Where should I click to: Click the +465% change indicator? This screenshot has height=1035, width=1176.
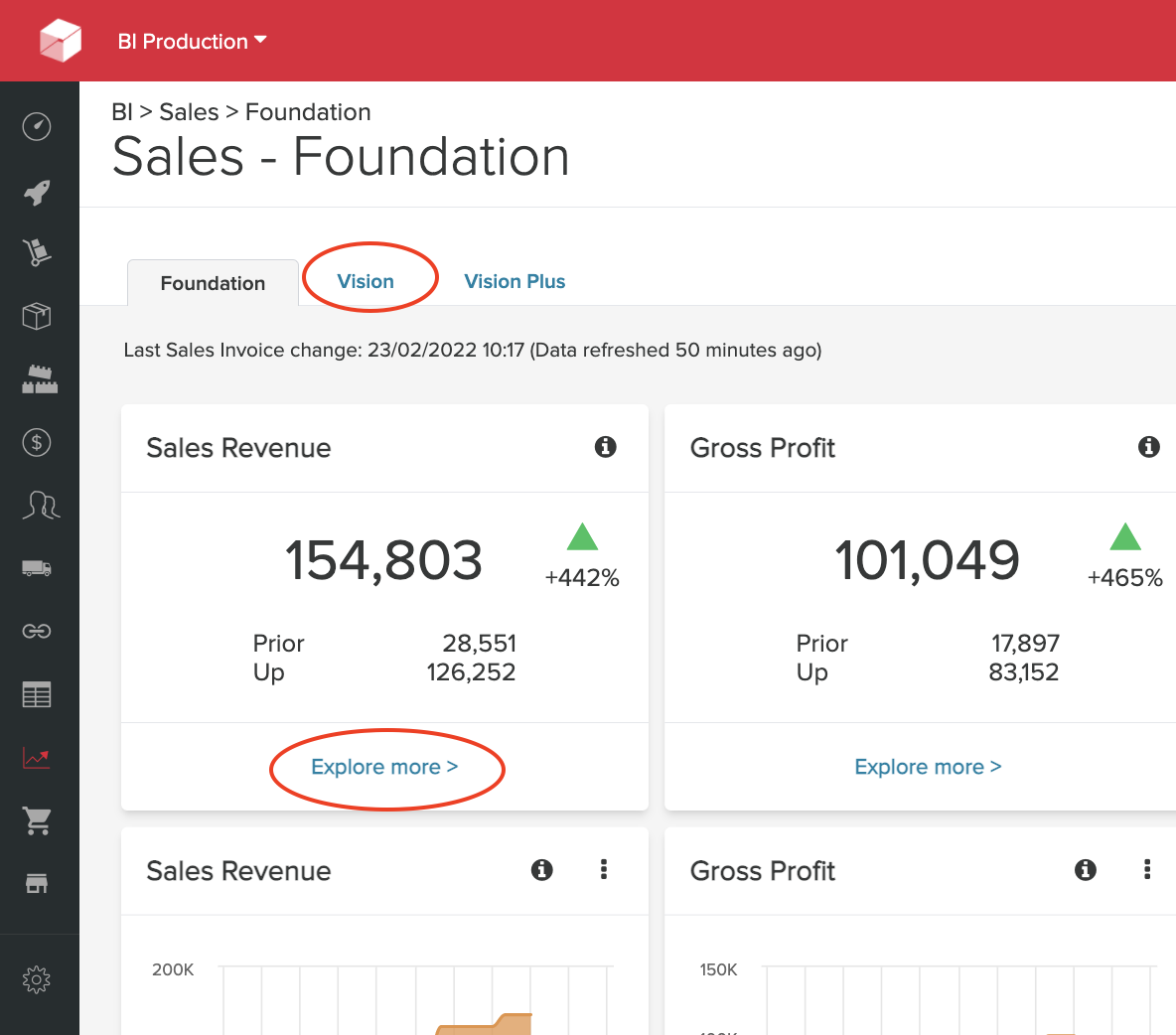coord(1125,577)
